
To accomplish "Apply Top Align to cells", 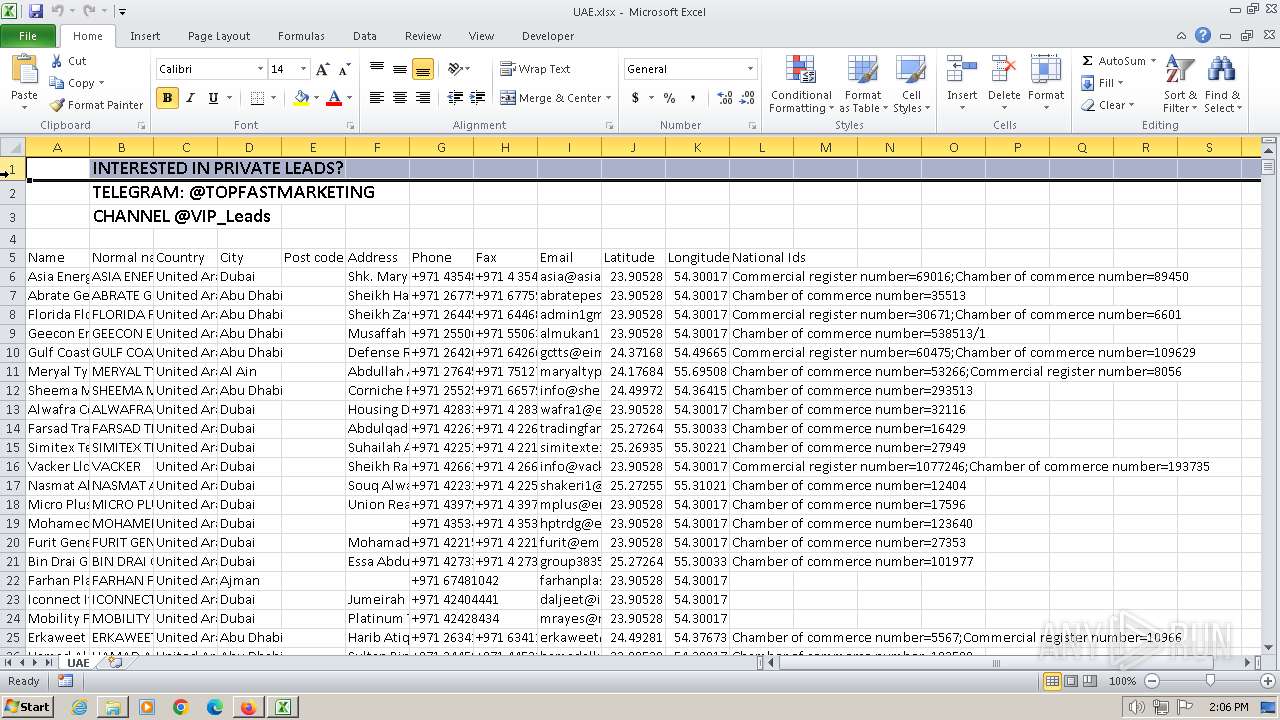I will [x=377, y=69].
